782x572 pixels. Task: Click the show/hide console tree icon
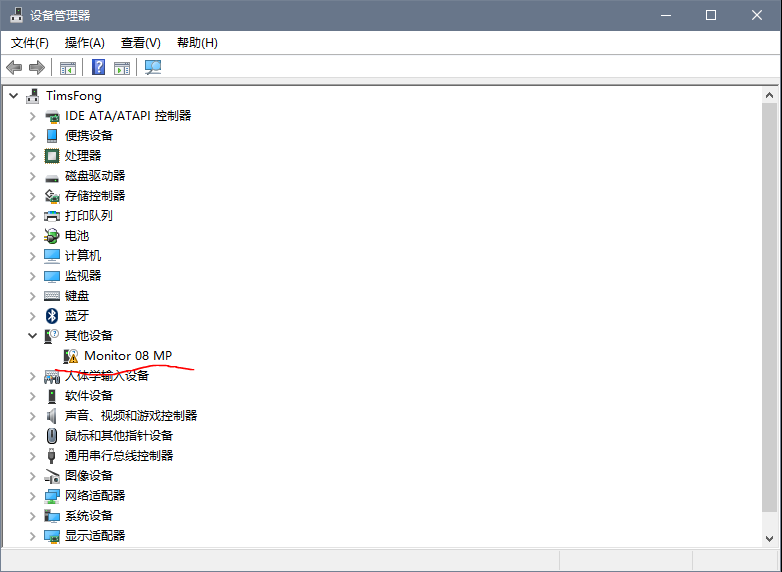(68, 67)
